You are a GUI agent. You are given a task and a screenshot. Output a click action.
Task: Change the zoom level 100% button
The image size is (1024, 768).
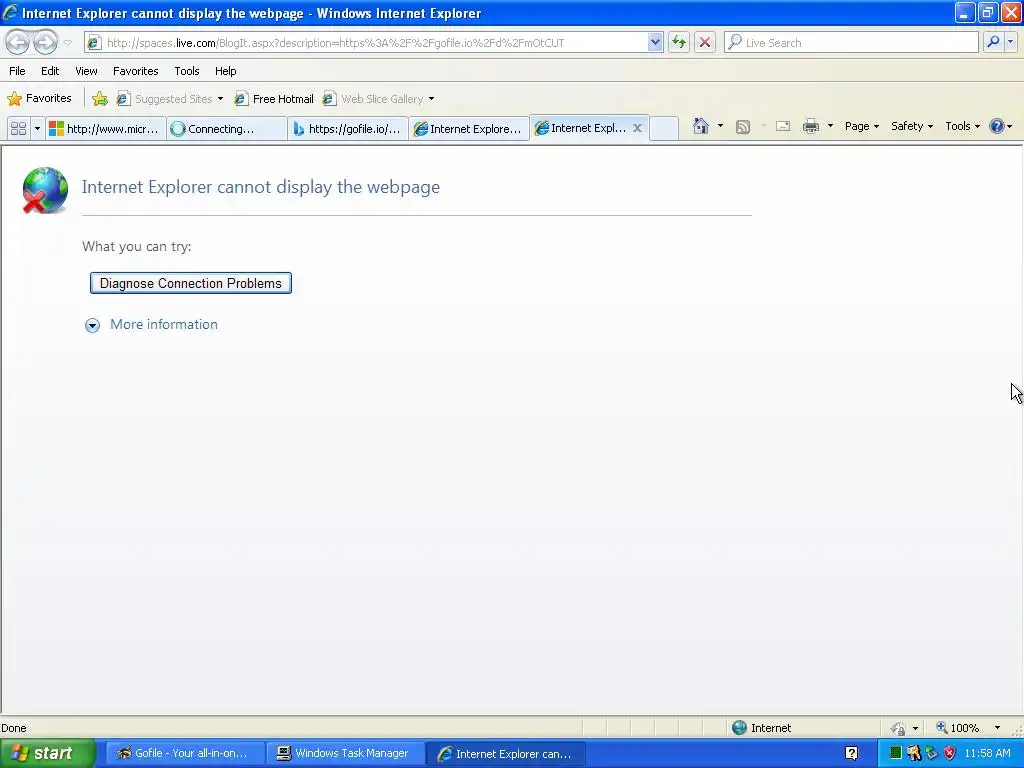coord(957,728)
